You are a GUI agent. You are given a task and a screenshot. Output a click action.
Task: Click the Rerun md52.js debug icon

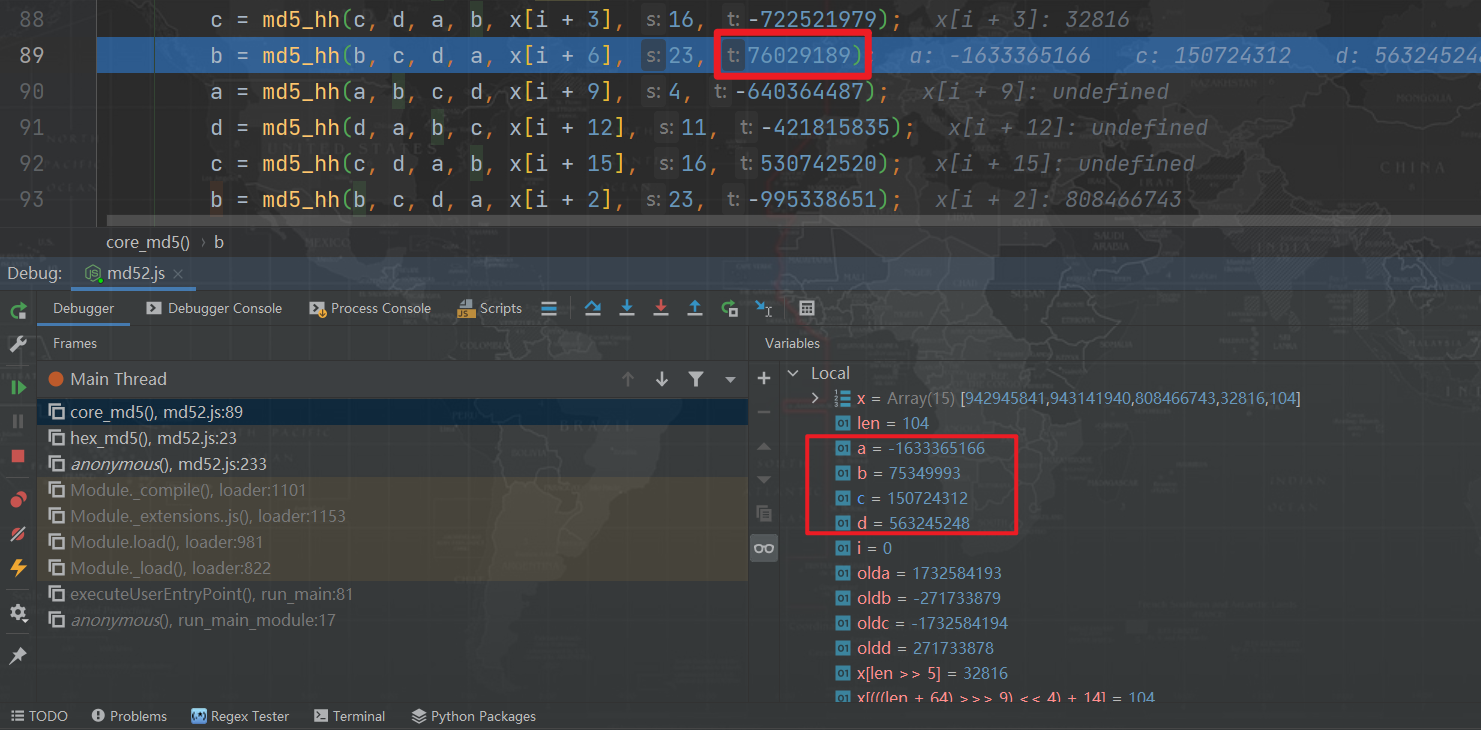pyautogui.click(x=18, y=311)
